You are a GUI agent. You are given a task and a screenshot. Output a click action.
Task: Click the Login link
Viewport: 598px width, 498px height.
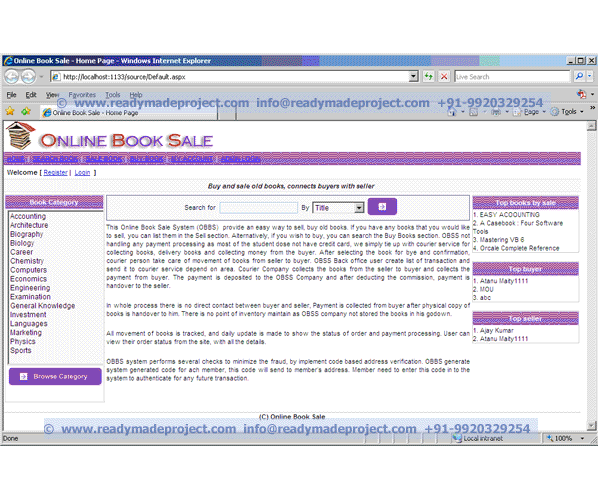point(82,173)
